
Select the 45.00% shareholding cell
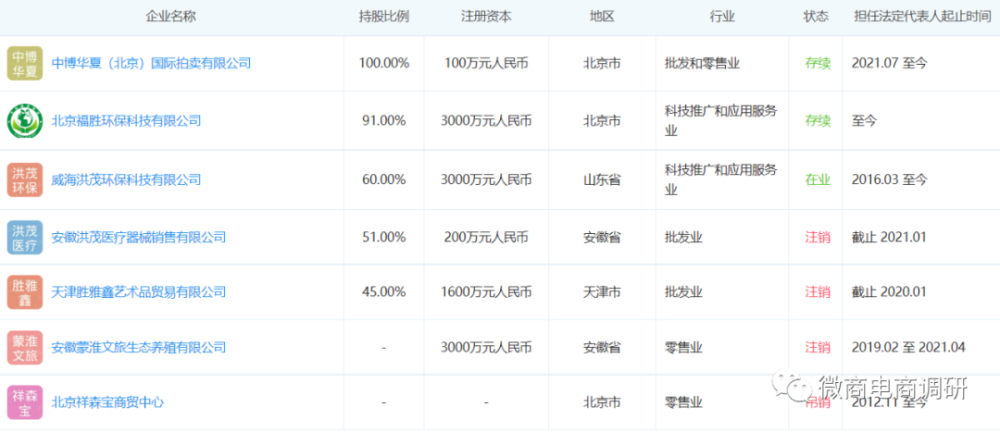pyautogui.click(x=383, y=292)
